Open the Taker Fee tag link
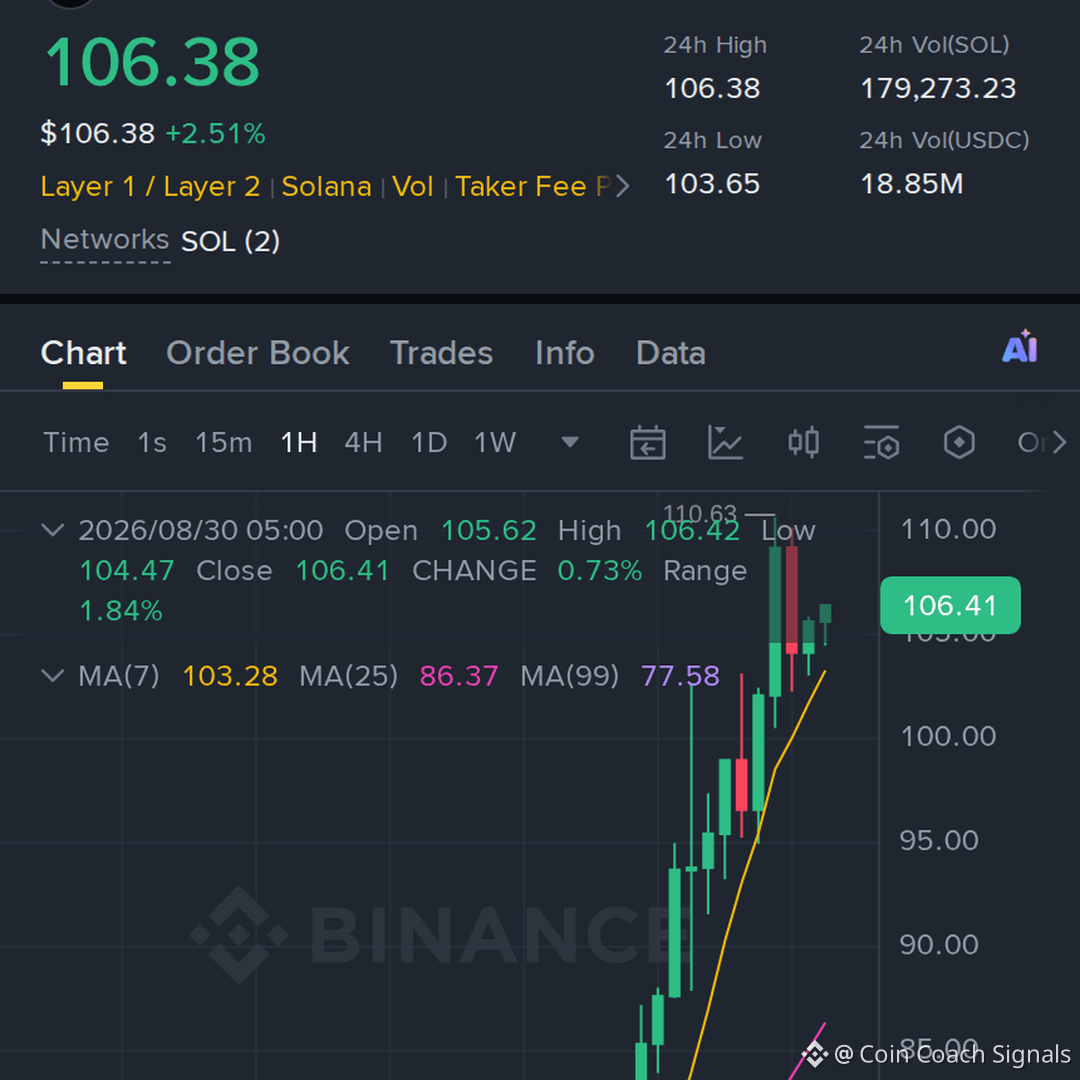The image size is (1080, 1080). [x=521, y=186]
